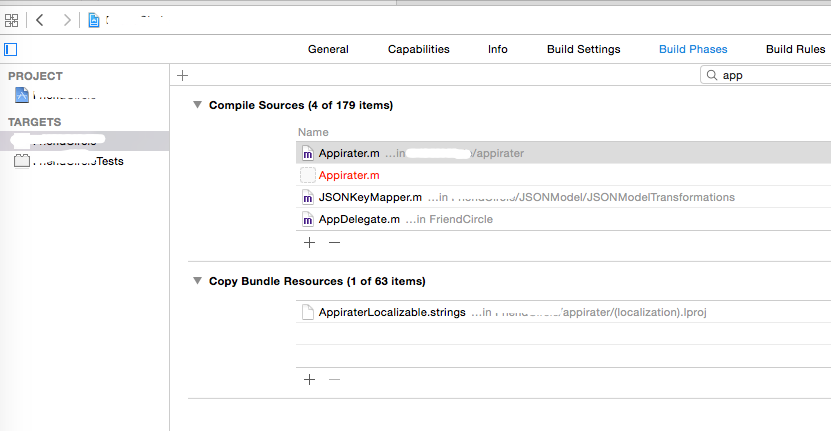The image size is (831, 431).
Task: Click the missing-file dashed icon
Action: click(307, 175)
